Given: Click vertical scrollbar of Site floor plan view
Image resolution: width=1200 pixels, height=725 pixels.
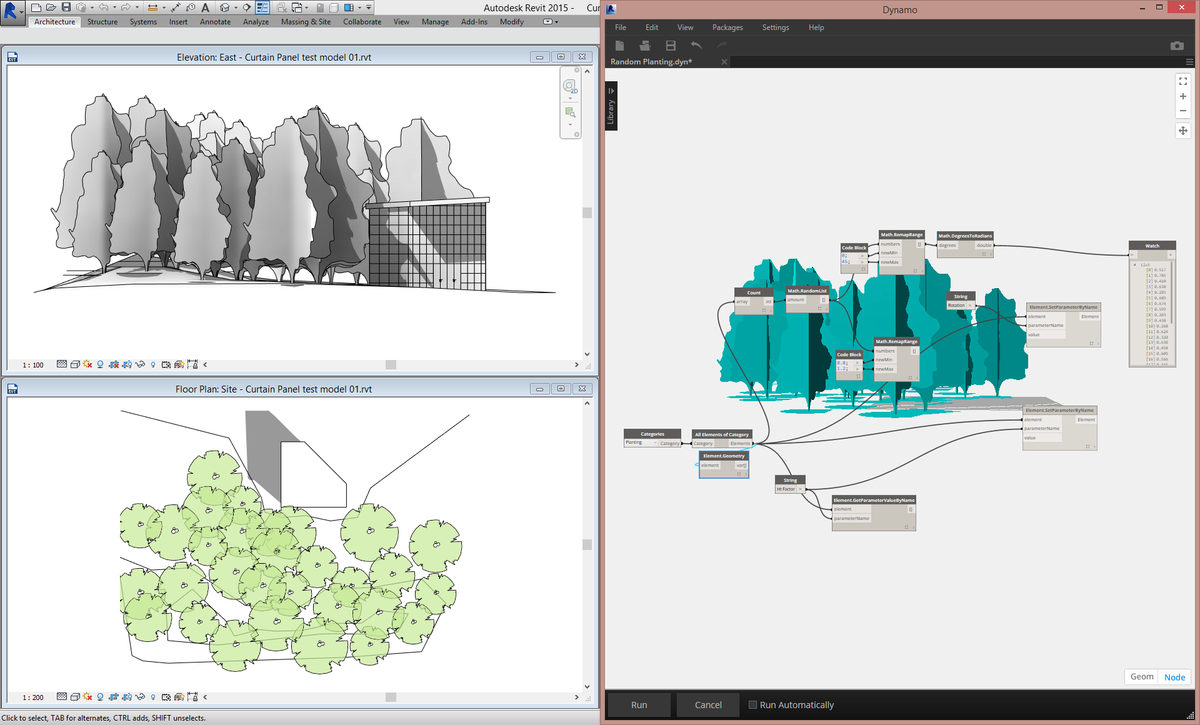Looking at the screenshot, I should coord(587,545).
